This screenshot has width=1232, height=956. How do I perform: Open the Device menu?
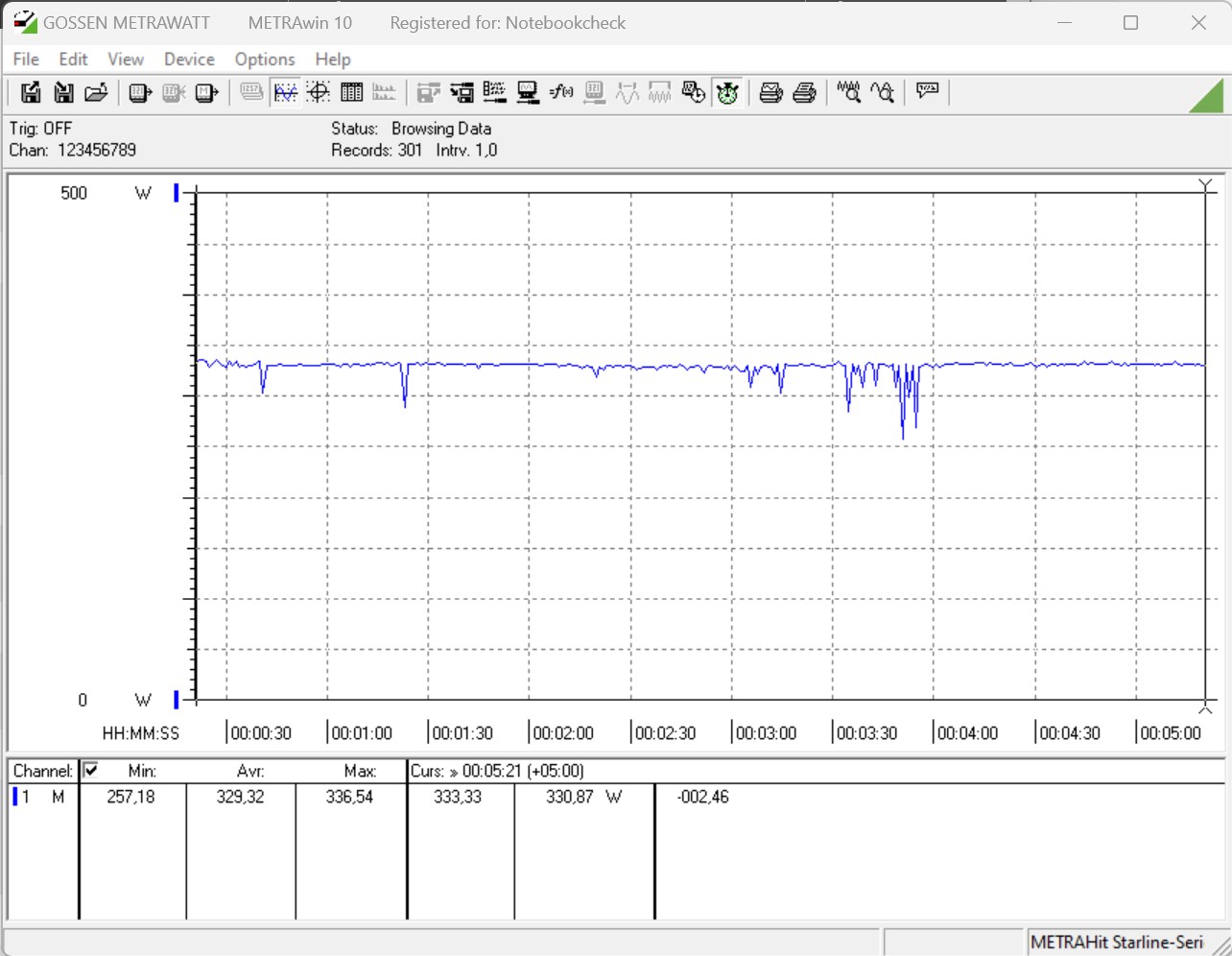[189, 60]
